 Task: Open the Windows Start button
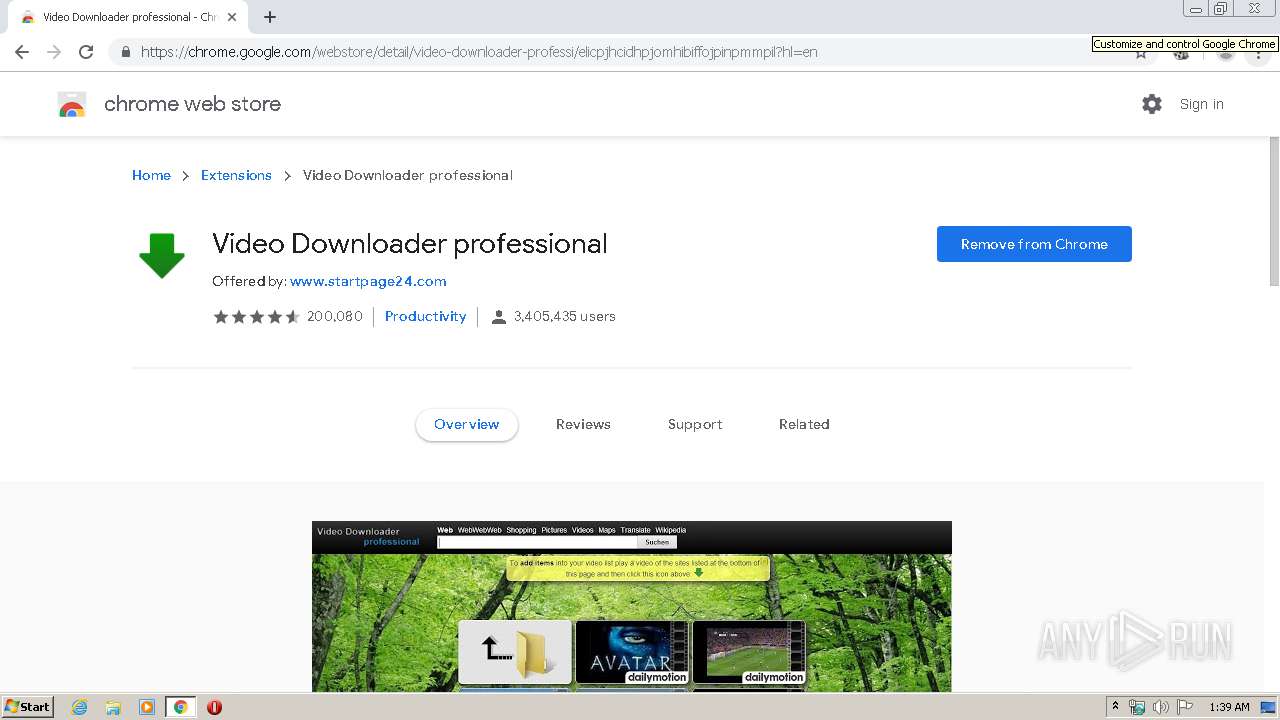point(28,707)
